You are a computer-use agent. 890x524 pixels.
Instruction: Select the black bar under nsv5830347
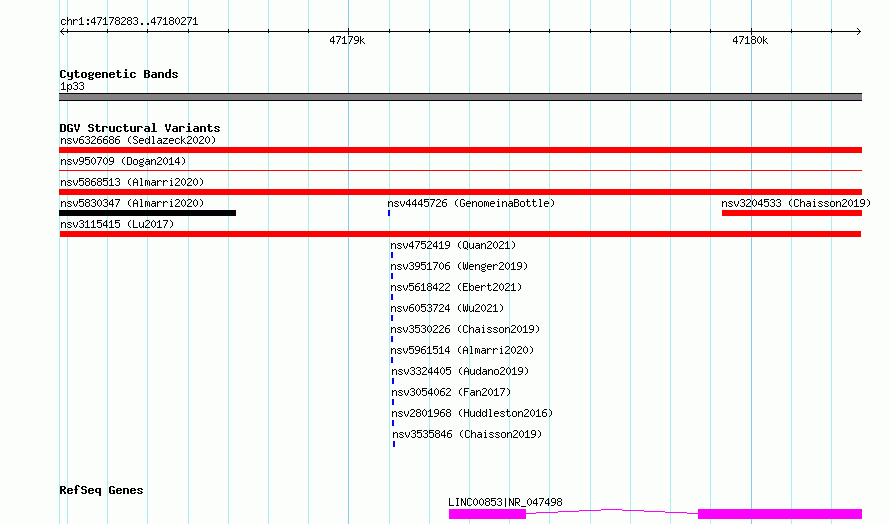coord(148,213)
